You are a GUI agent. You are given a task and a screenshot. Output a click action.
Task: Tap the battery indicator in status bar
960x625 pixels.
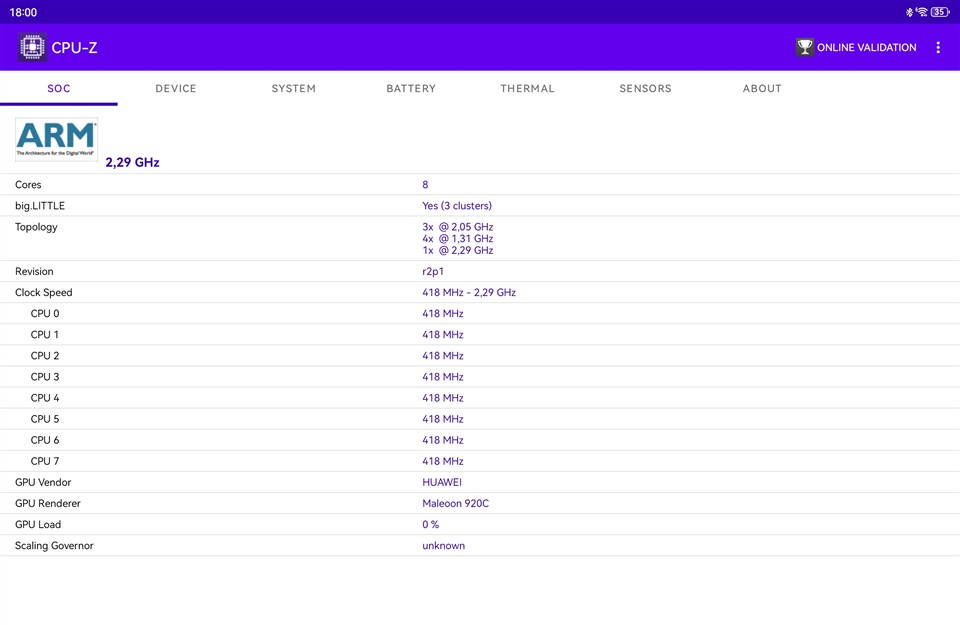point(939,12)
